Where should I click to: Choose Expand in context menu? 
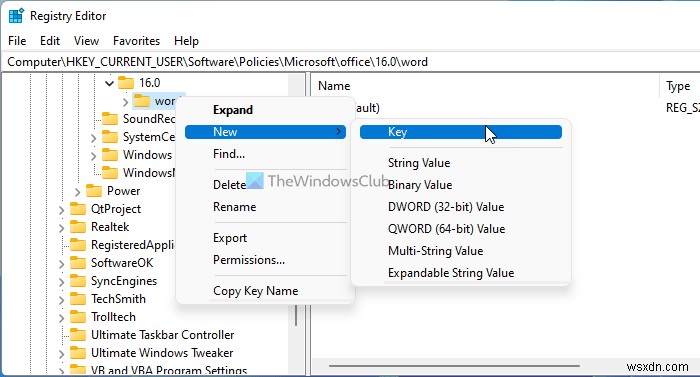pyautogui.click(x=233, y=110)
